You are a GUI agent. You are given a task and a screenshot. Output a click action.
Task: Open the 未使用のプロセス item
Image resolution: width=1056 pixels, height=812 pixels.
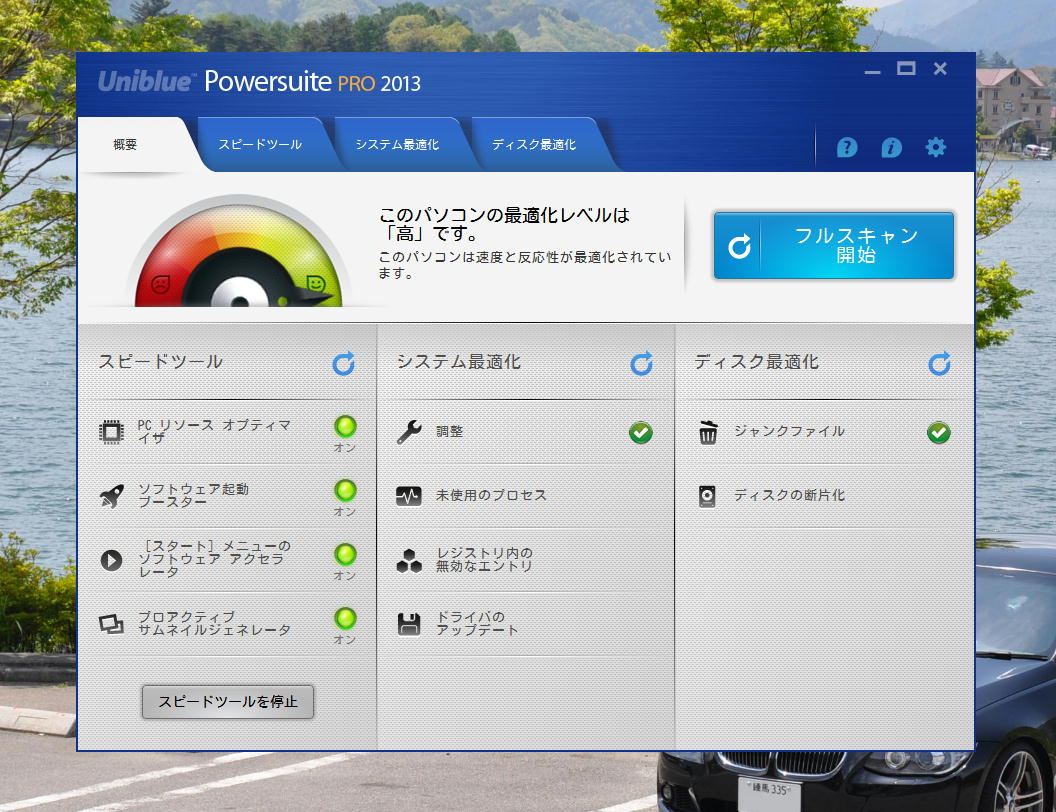click(x=491, y=496)
